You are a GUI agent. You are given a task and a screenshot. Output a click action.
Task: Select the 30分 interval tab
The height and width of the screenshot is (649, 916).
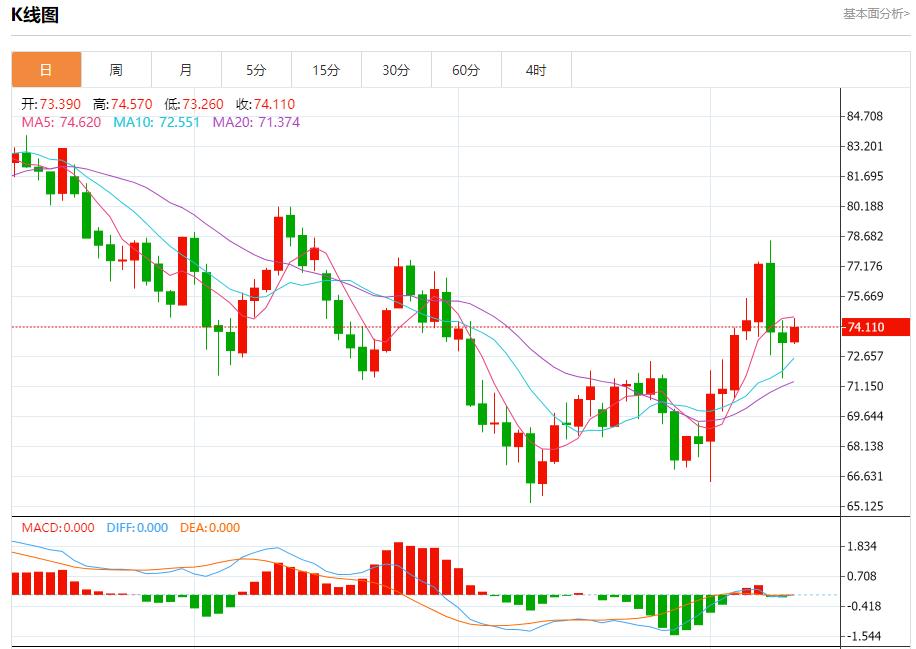[x=396, y=70]
